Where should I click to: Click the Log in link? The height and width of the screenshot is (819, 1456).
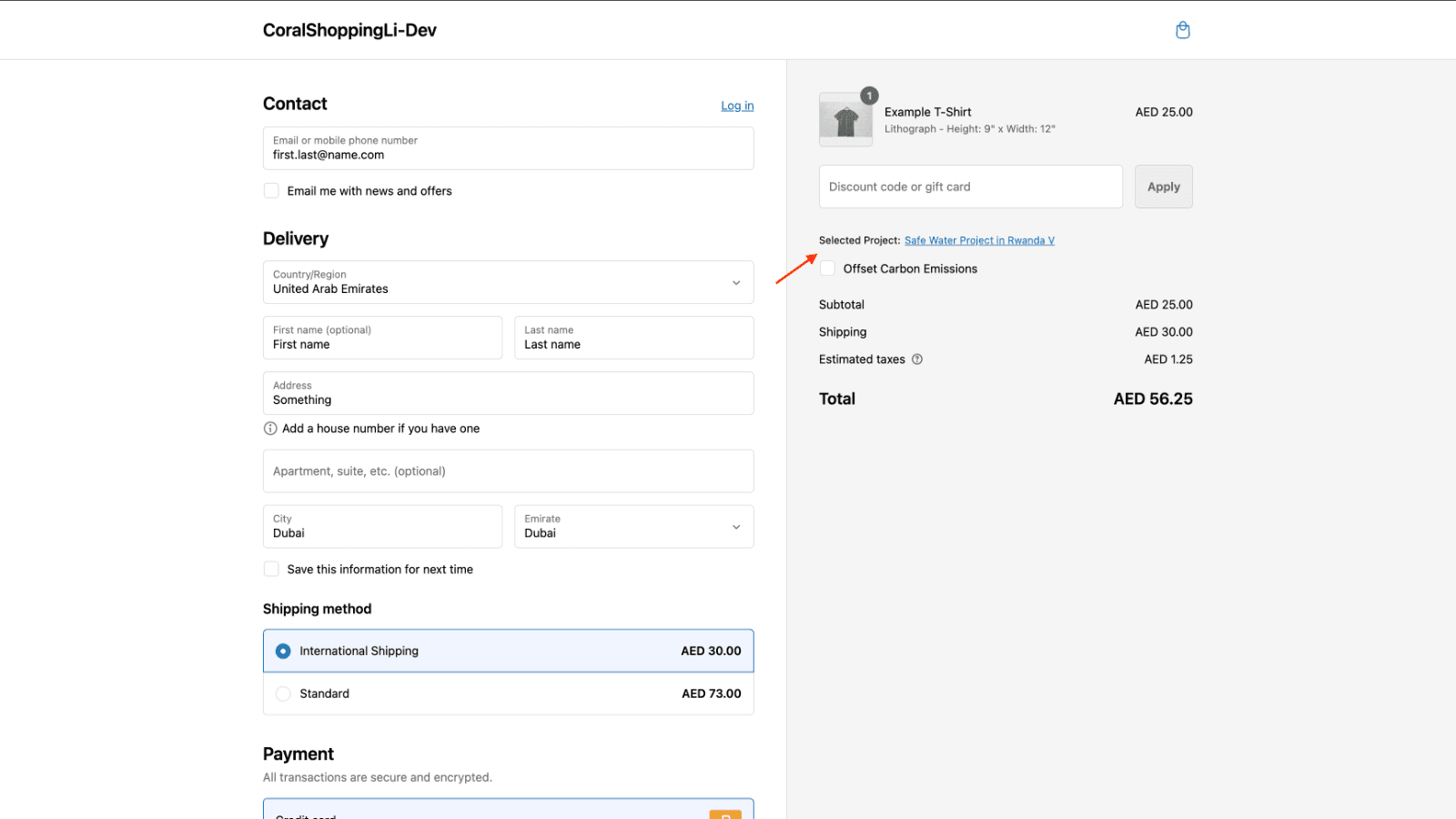(737, 106)
